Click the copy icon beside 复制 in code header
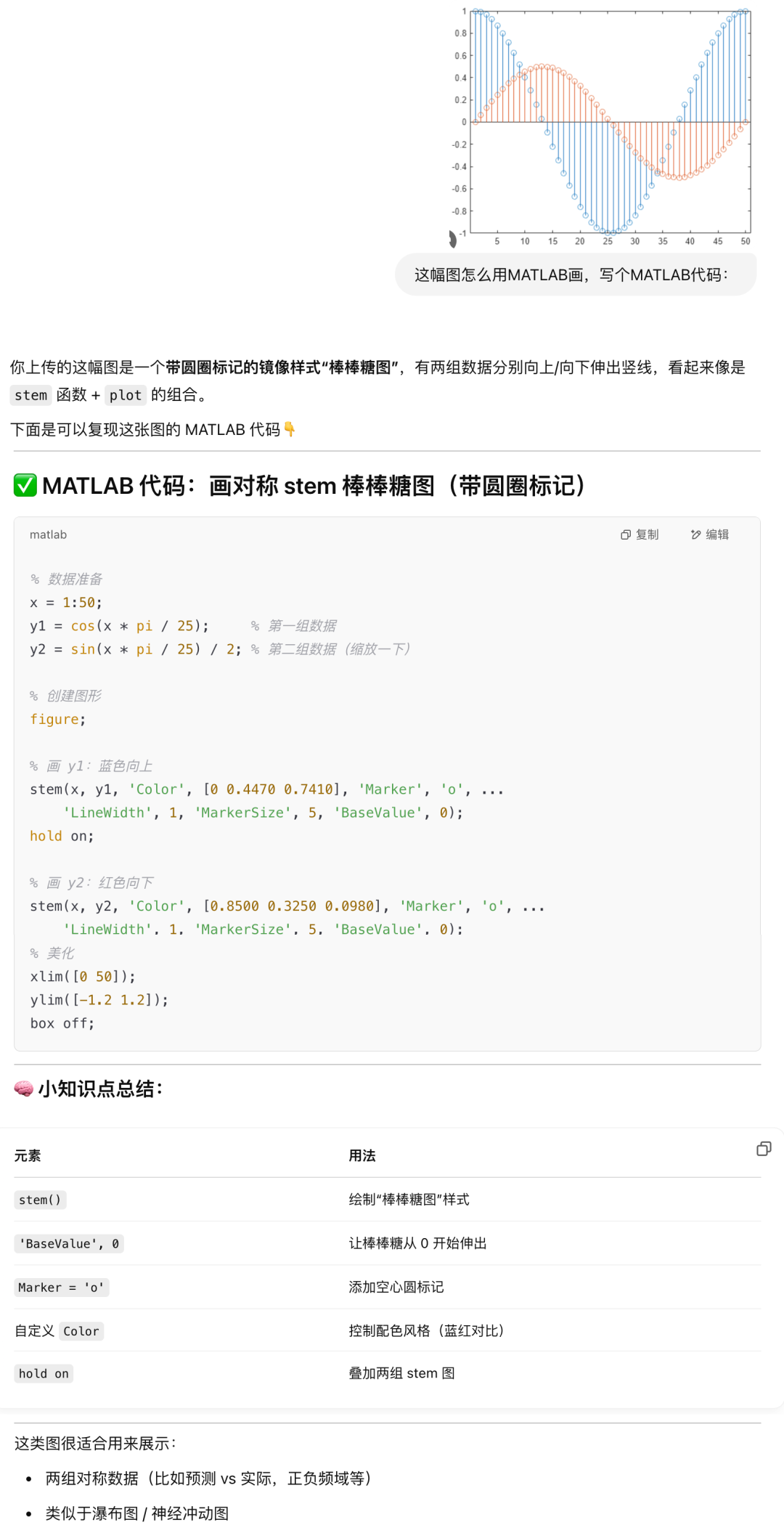784x1533 pixels. tap(626, 534)
